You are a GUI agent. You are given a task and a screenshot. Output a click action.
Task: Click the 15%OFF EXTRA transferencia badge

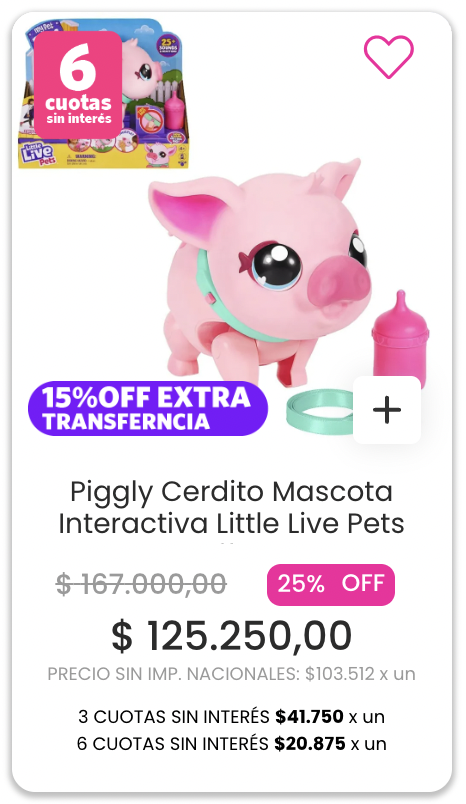point(148,409)
